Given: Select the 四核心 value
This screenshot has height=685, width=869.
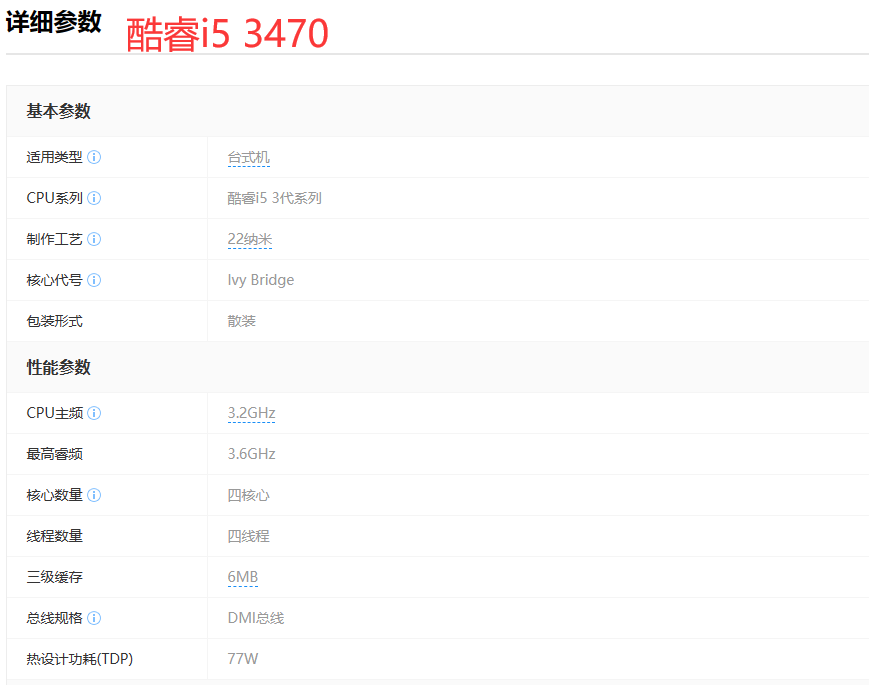Looking at the screenshot, I should [x=248, y=495].
